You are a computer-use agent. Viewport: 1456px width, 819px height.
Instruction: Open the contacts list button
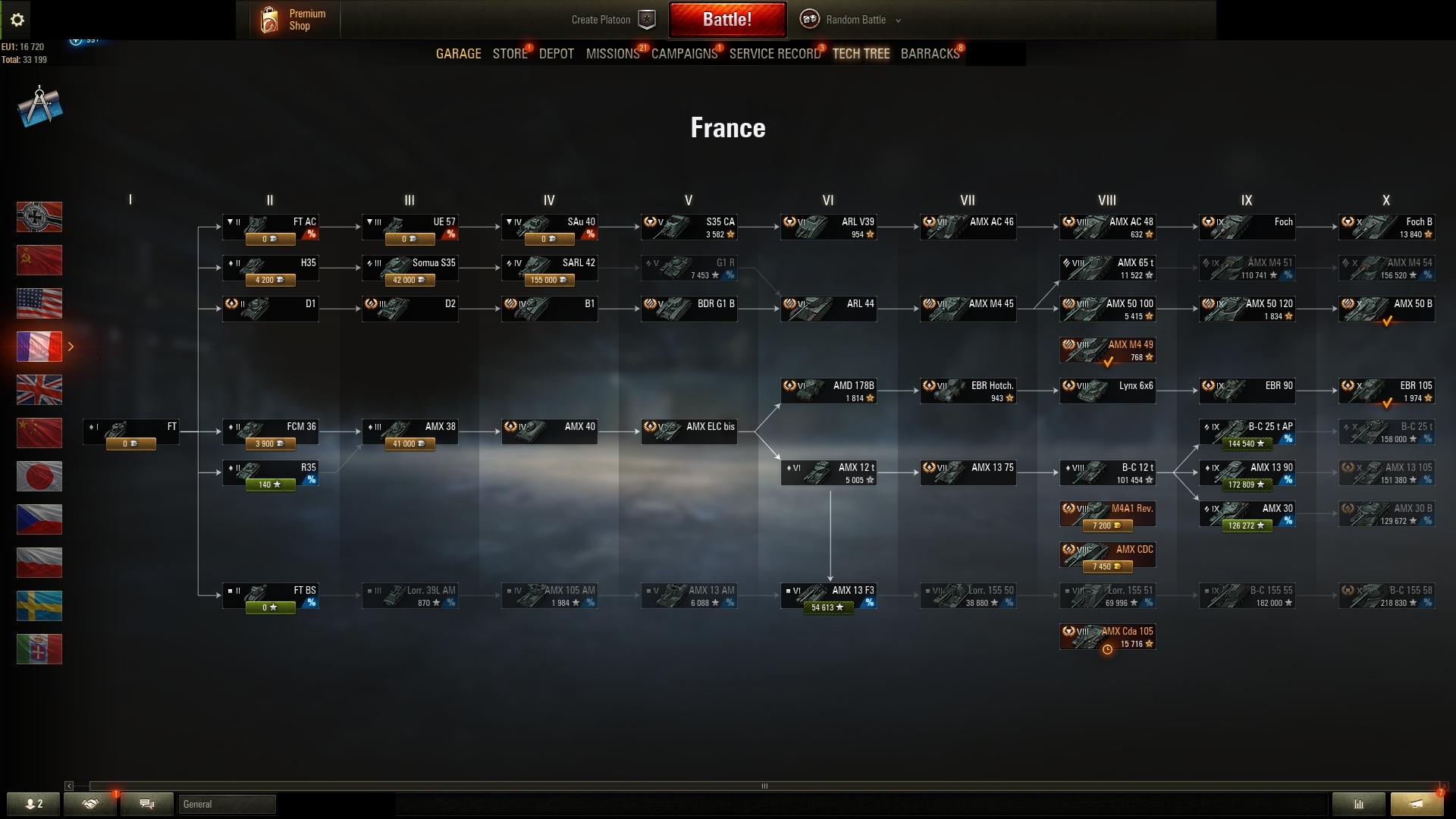click(x=33, y=804)
